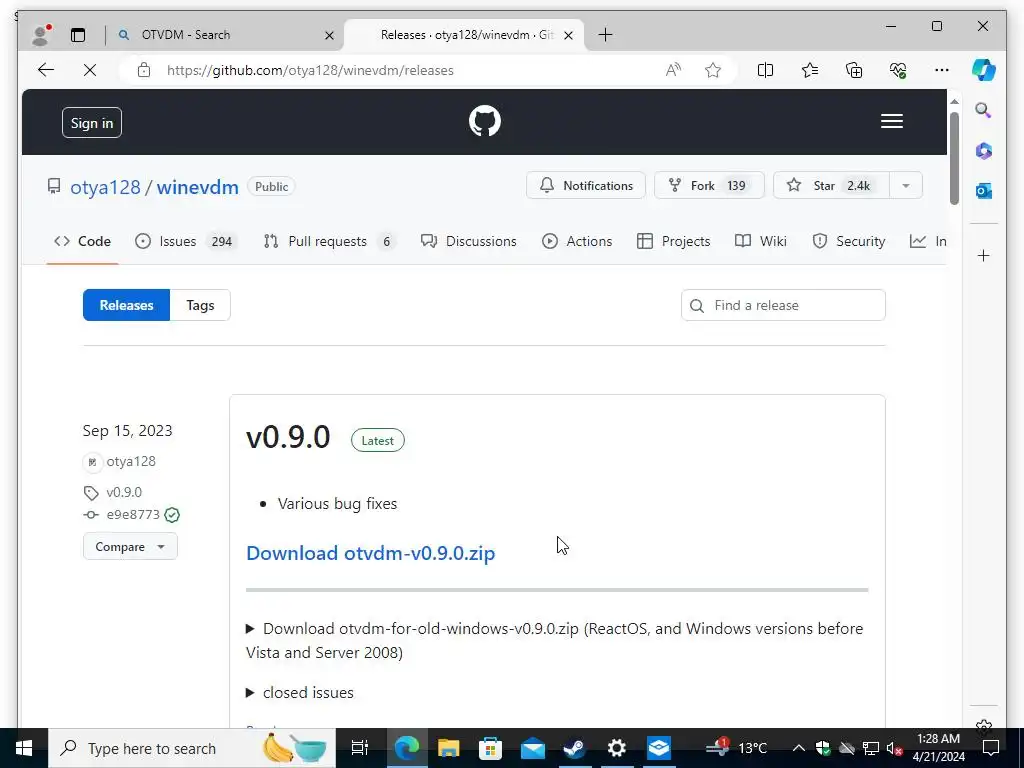
Task: Open Favorites list icon in toolbar
Action: pyautogui.click(x=810, y=70)
